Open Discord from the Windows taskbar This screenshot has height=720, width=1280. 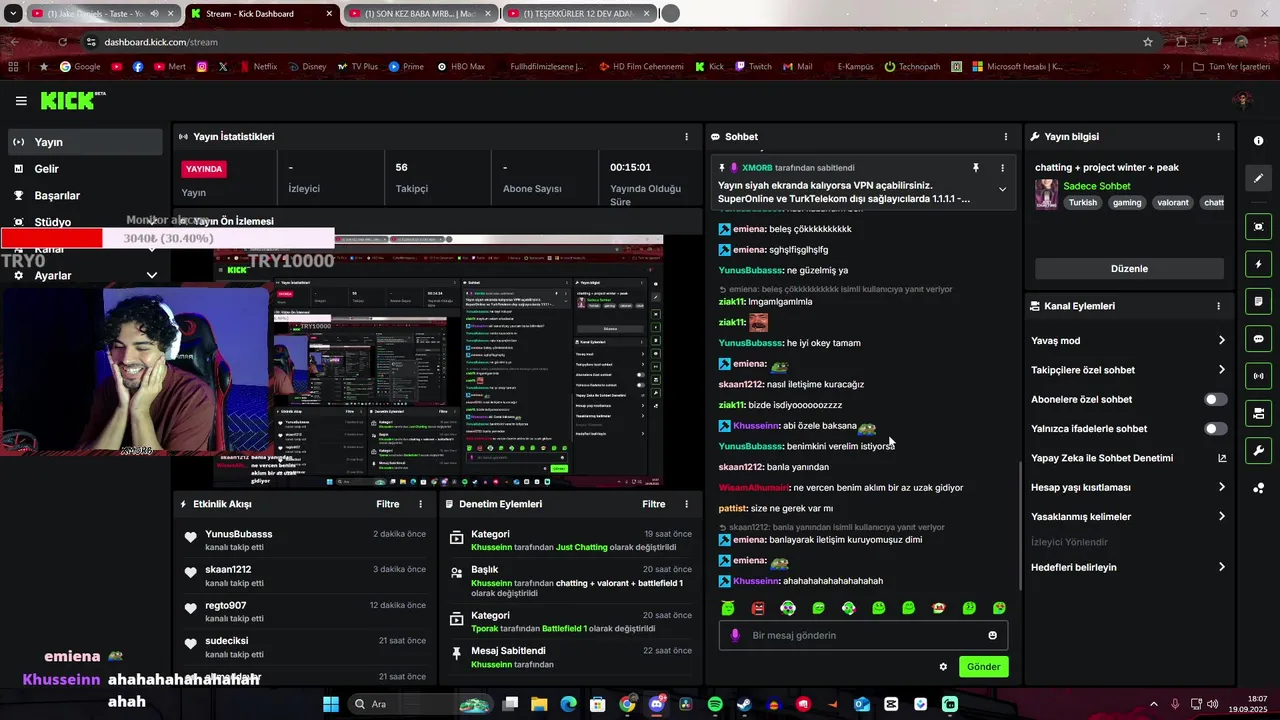coord(657,704)
